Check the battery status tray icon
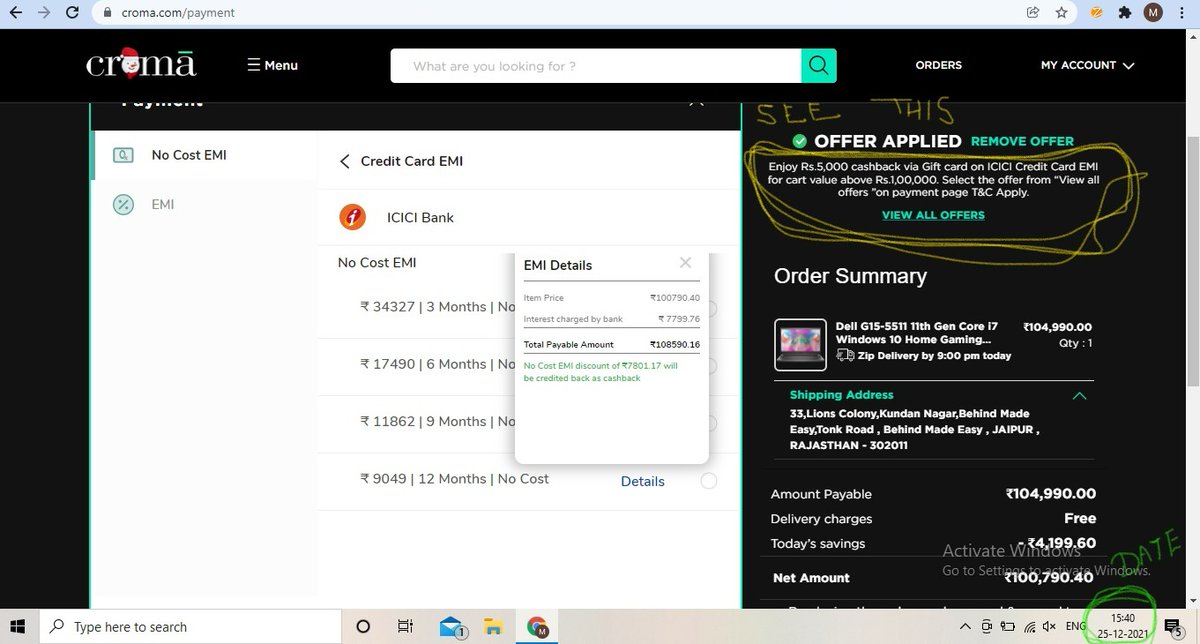1200x644 pixels. point(1006,626)
